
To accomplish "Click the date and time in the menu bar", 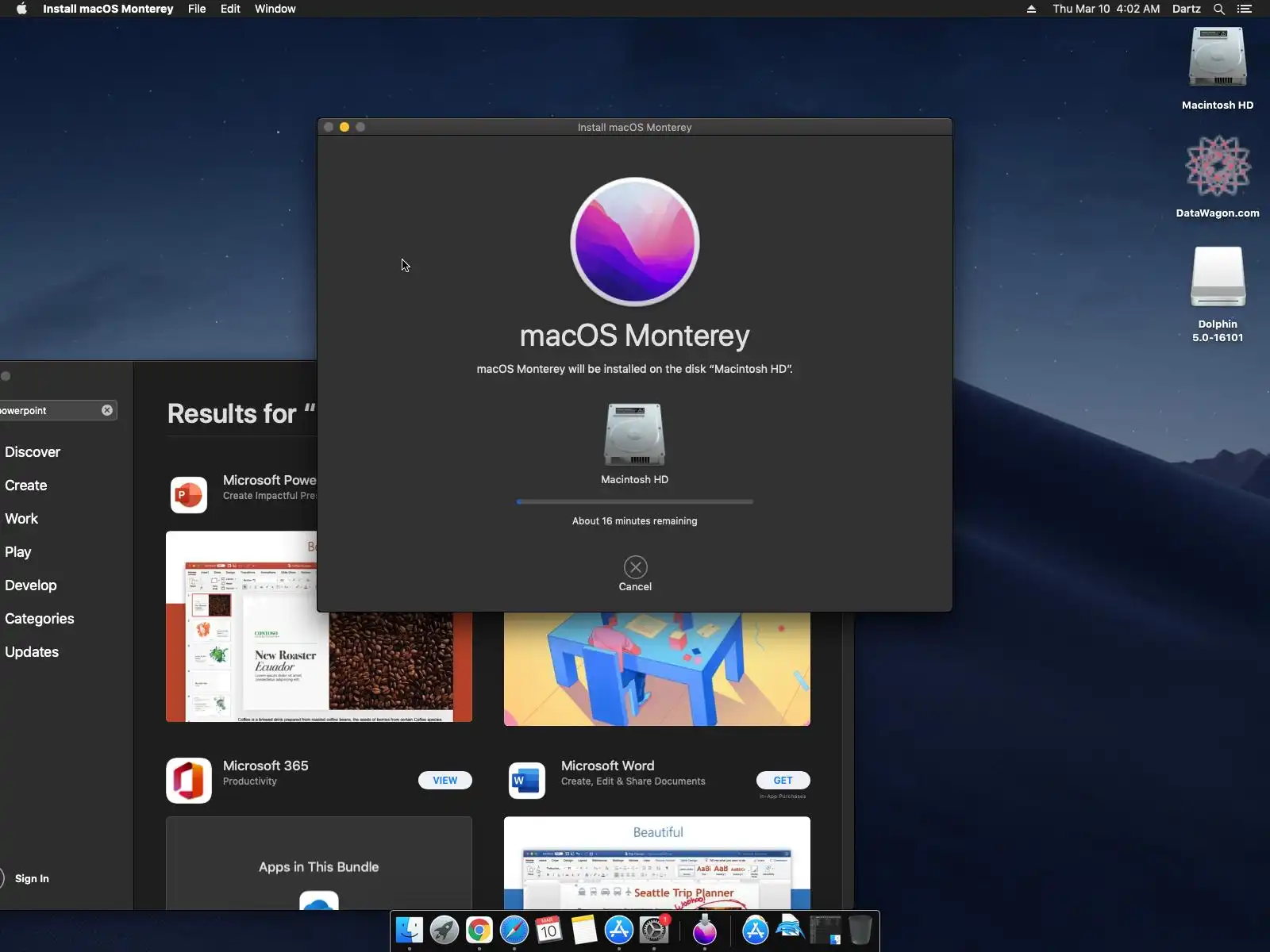I will 1106,9.
